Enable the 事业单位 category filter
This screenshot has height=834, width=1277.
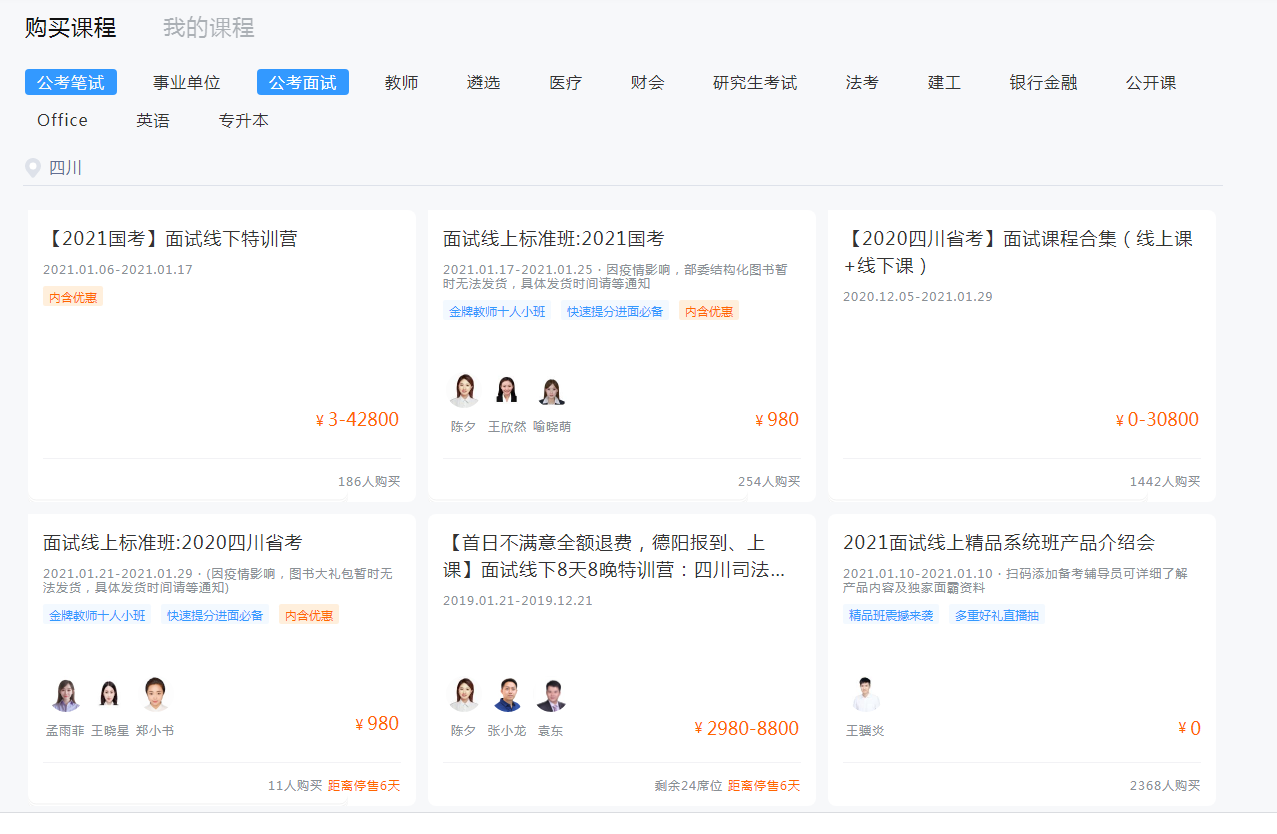point(186,83)
